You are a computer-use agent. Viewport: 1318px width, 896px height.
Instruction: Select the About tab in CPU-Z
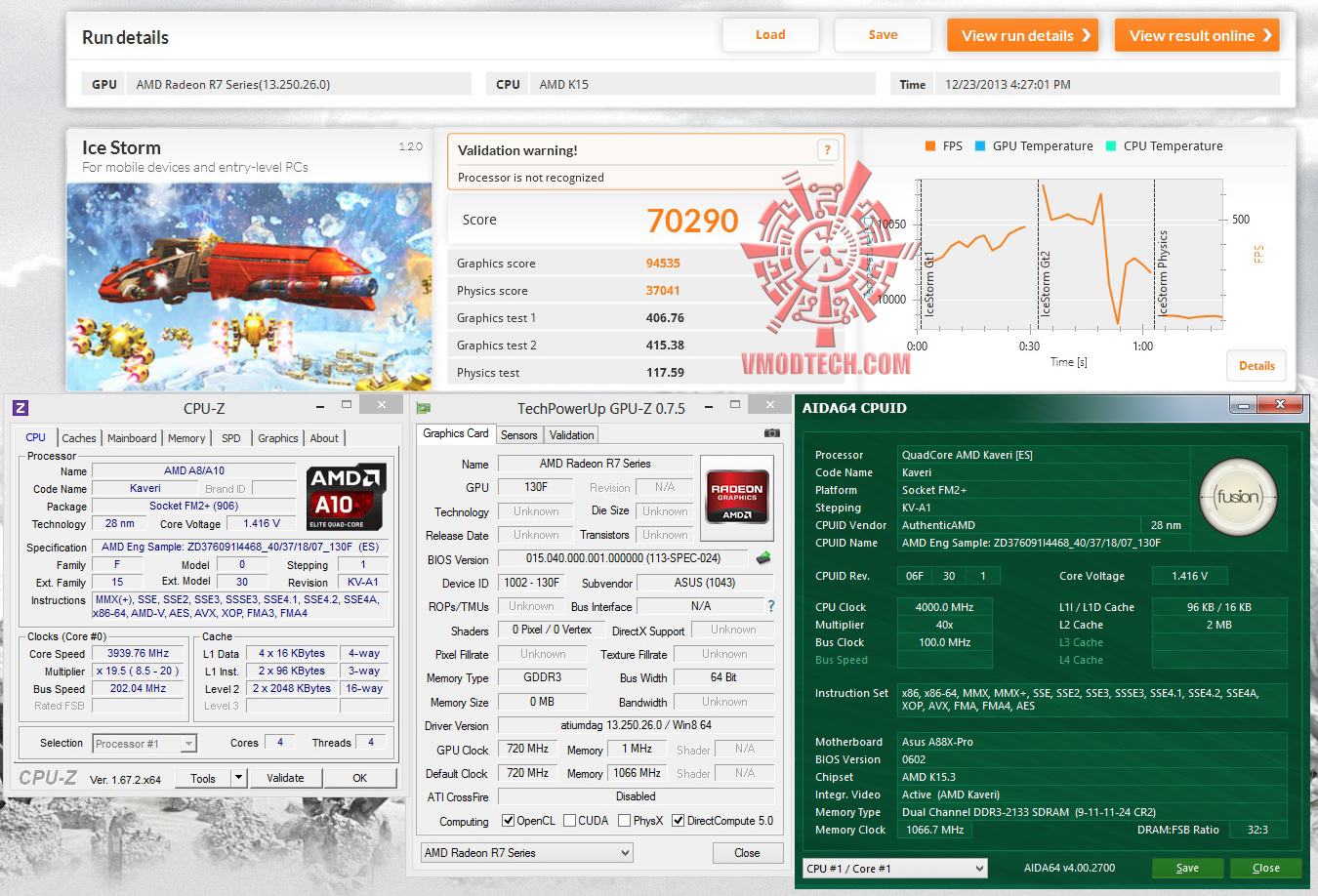click(x=324, y=438)
